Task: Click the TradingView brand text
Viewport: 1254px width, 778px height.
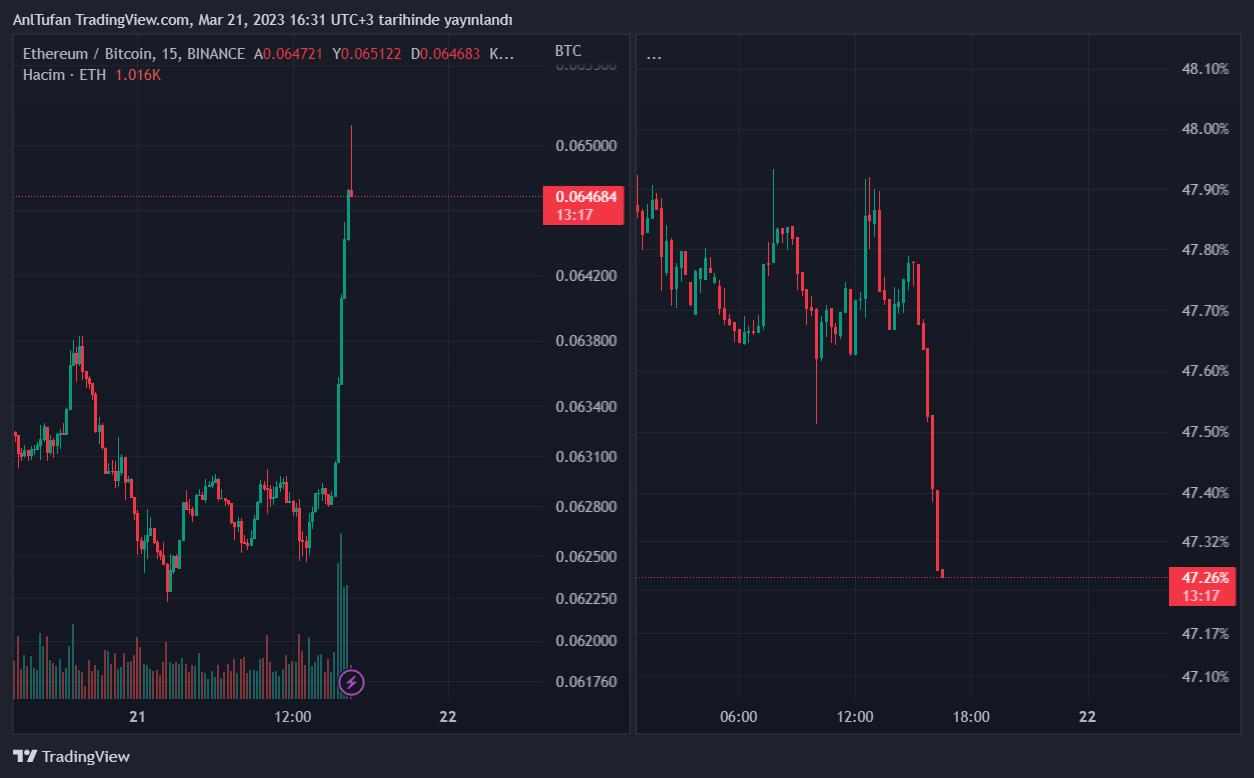Action: coord(86,757)
